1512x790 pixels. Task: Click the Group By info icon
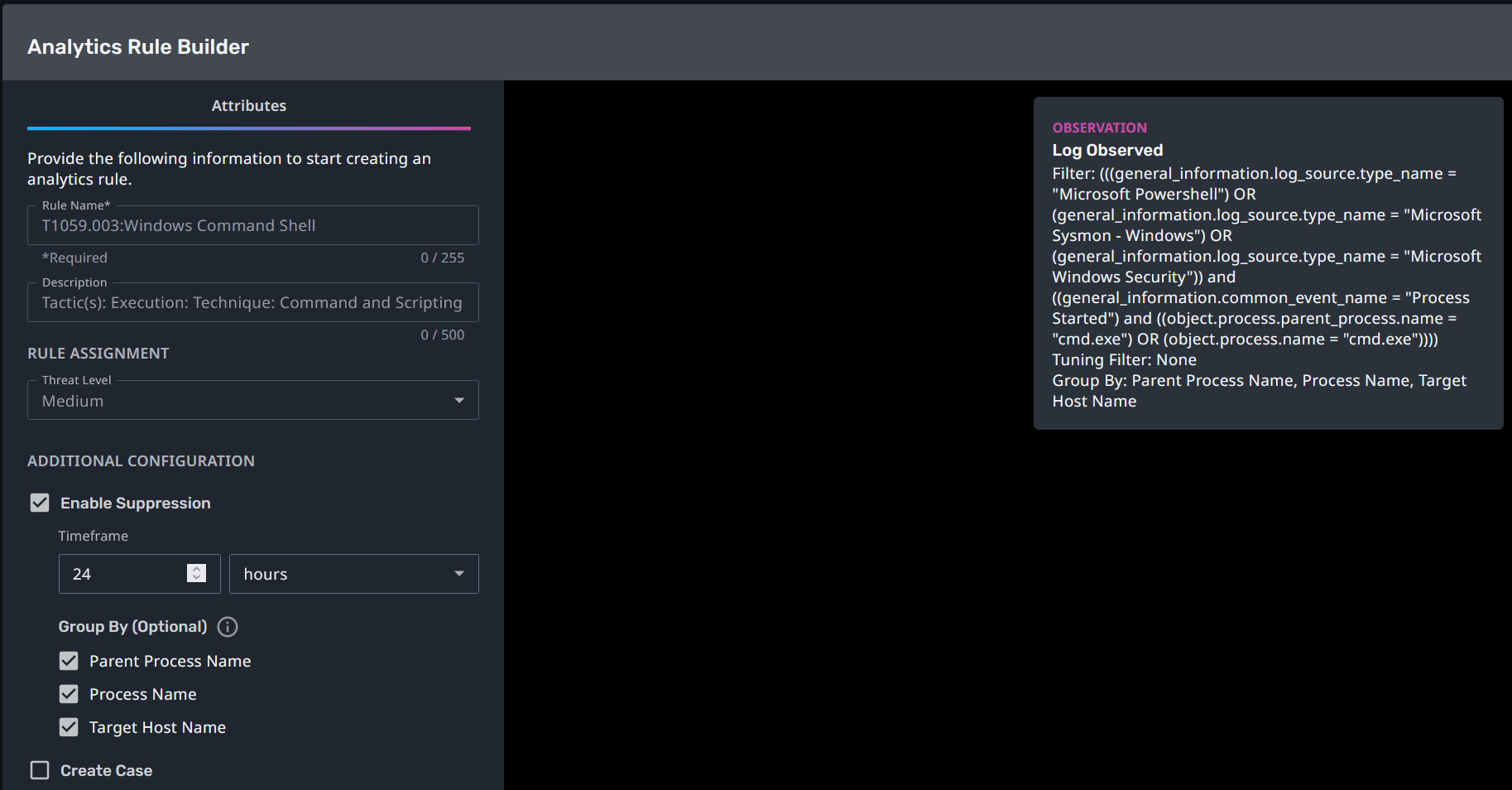pos(228,627)
